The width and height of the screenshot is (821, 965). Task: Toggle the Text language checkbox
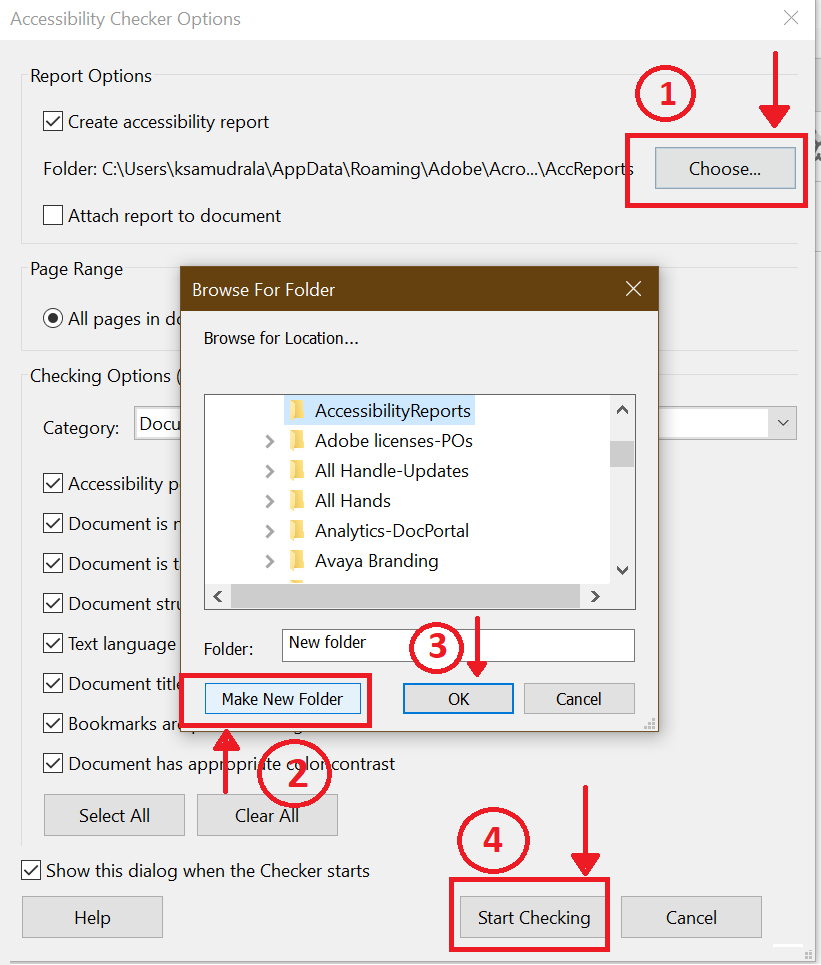click(53, 643)
